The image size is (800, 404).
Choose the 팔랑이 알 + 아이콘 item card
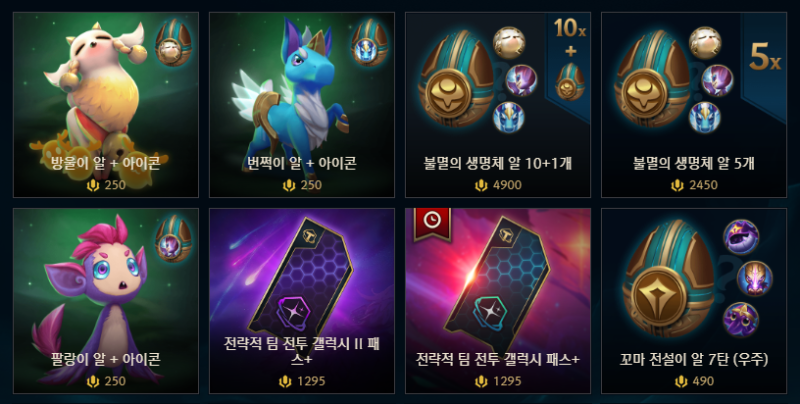tap(106, 301)
